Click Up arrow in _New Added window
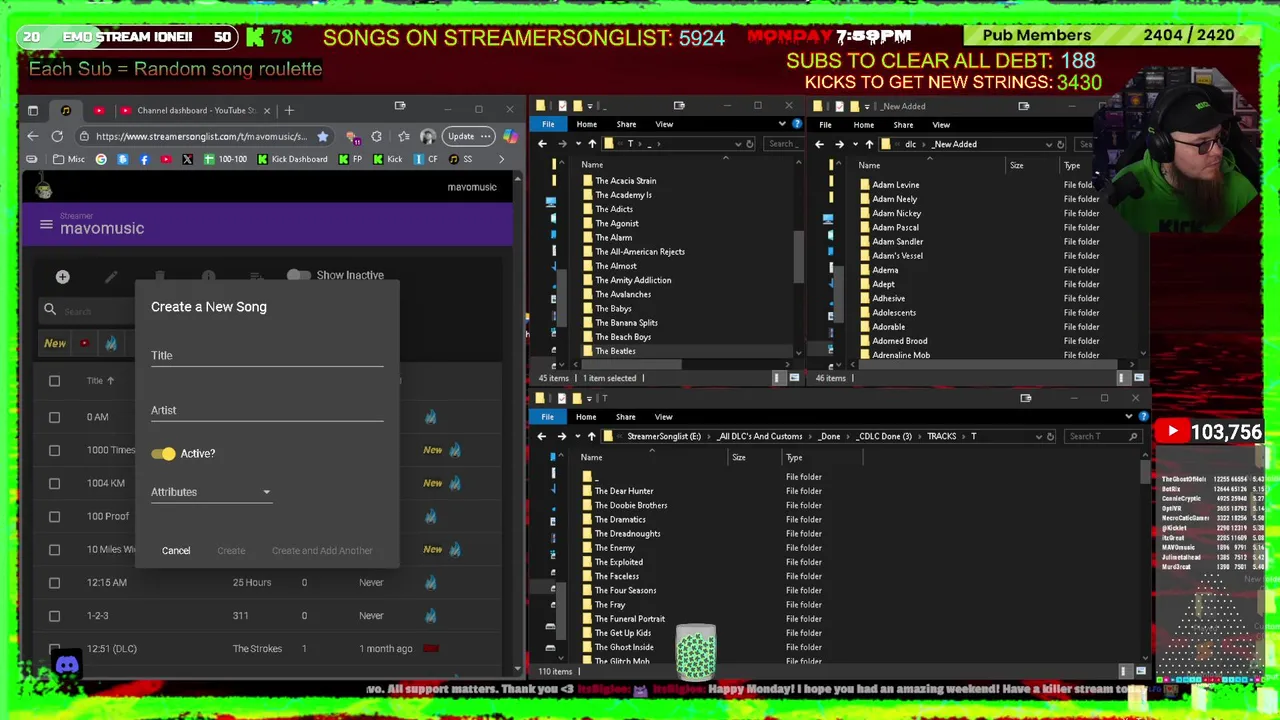Viewport: 1280px width, 720px height. [868, 144]
